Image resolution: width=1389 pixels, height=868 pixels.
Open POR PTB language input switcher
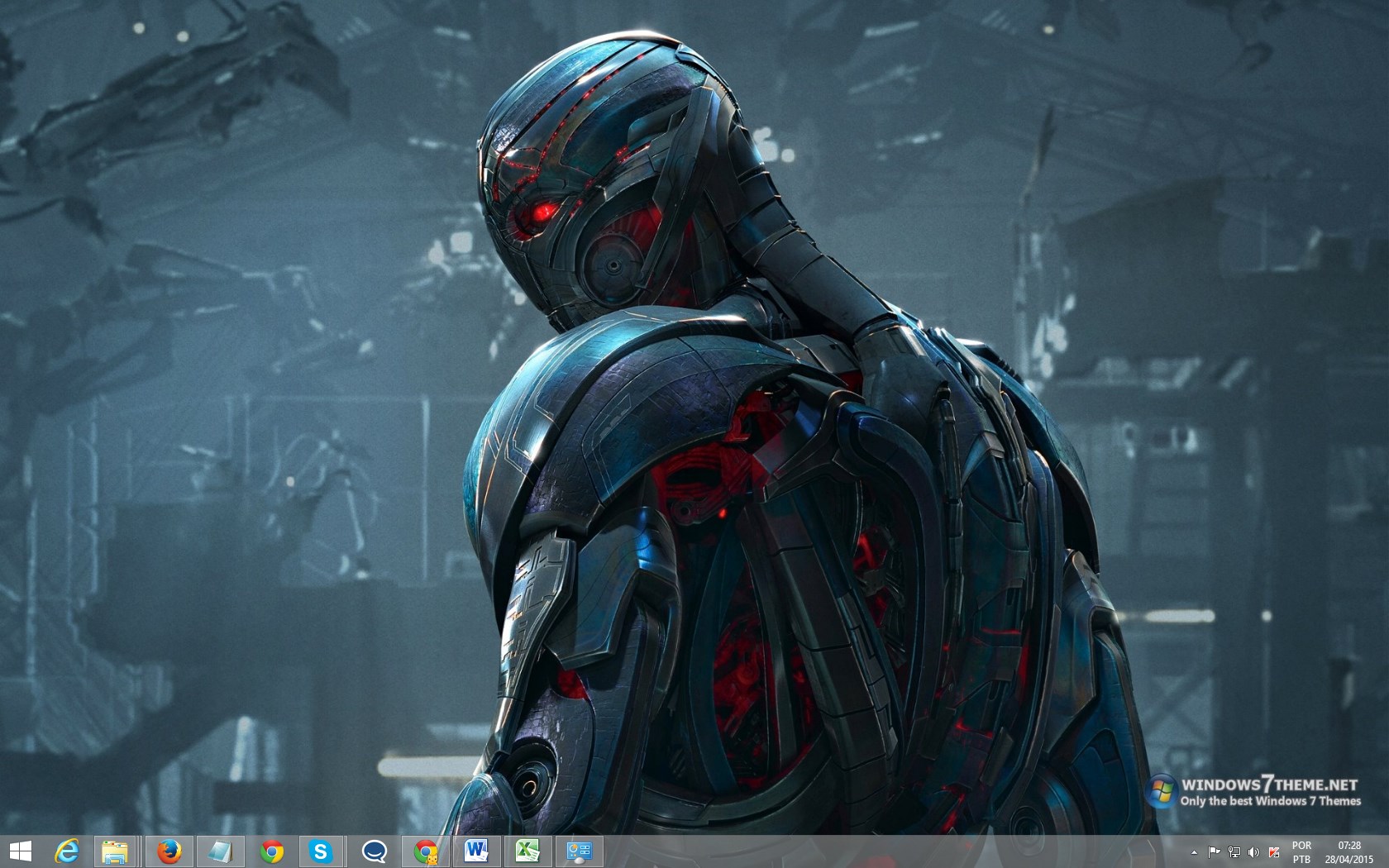pyautogui.click(x=1301, y=852)
